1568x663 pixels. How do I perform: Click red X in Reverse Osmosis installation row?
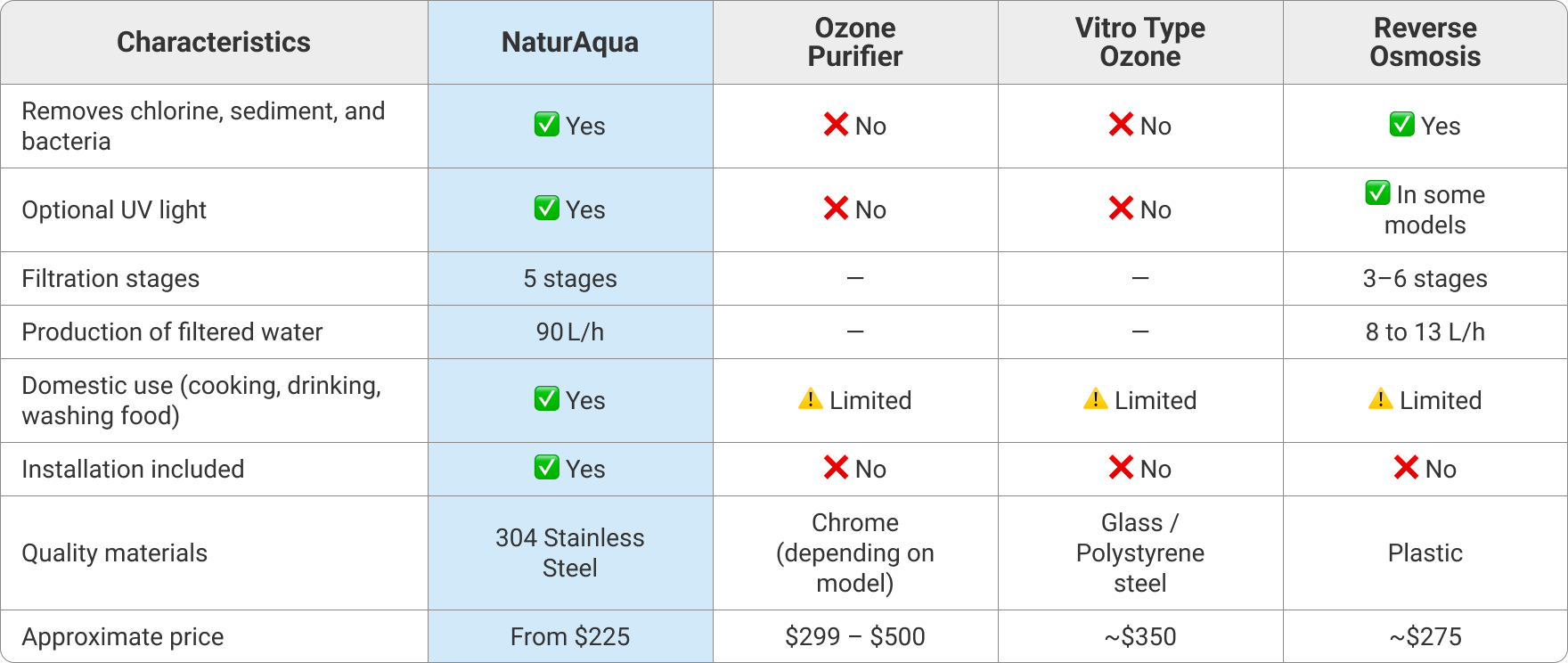(x=1406, y=468)
